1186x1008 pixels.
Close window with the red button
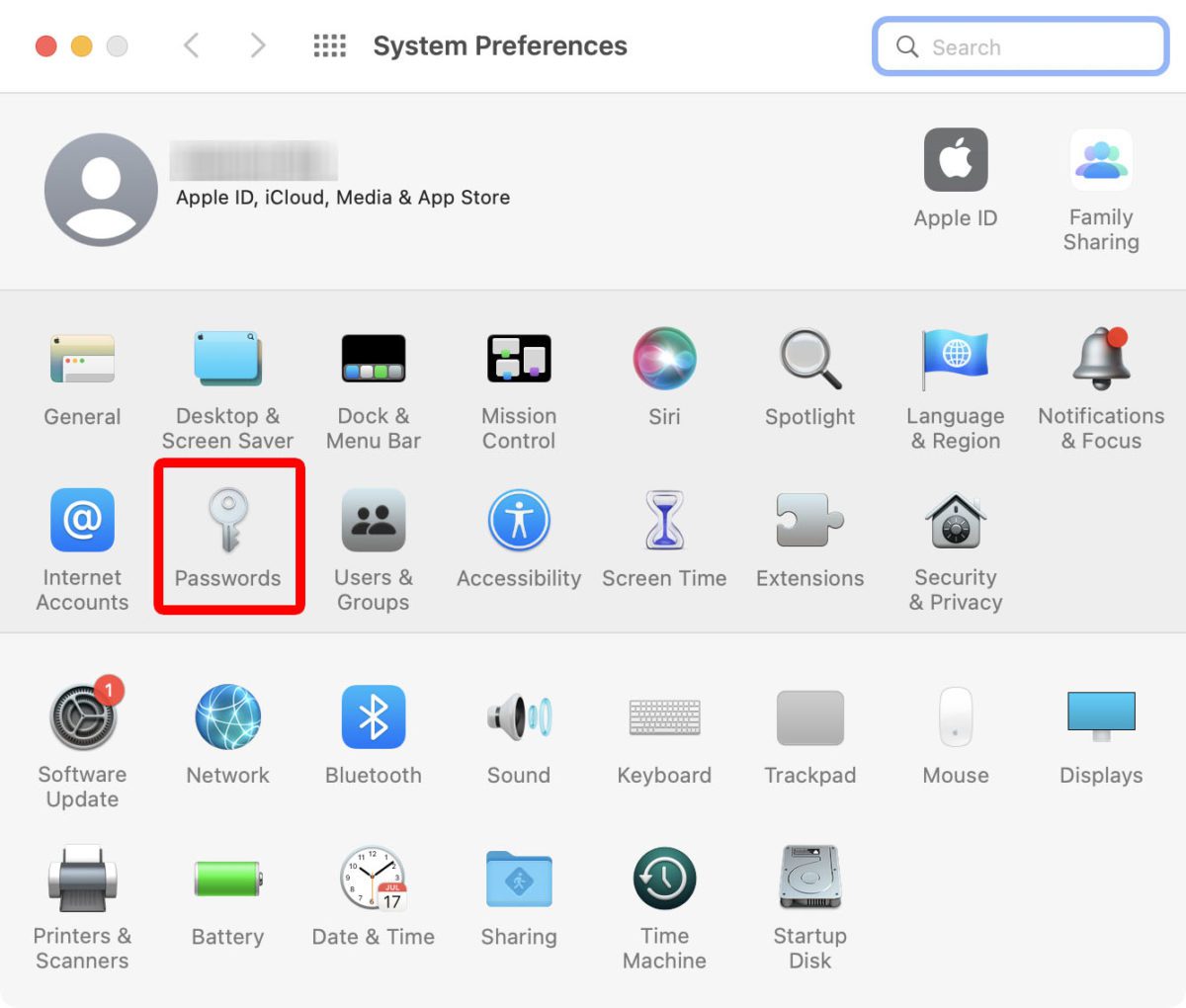tap(45, 45)
